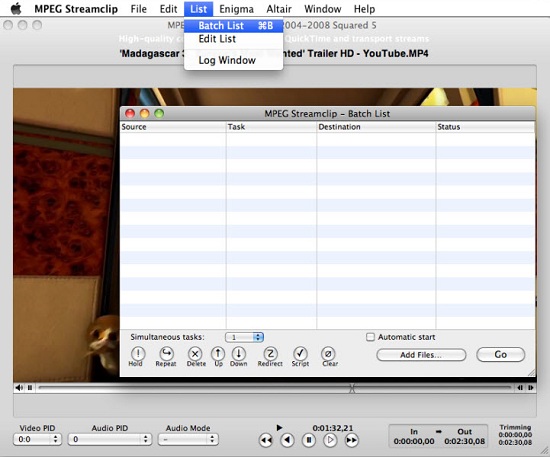Open the Edit menu
The width and height of the screenshot is (550, 457).
point(168,8)
